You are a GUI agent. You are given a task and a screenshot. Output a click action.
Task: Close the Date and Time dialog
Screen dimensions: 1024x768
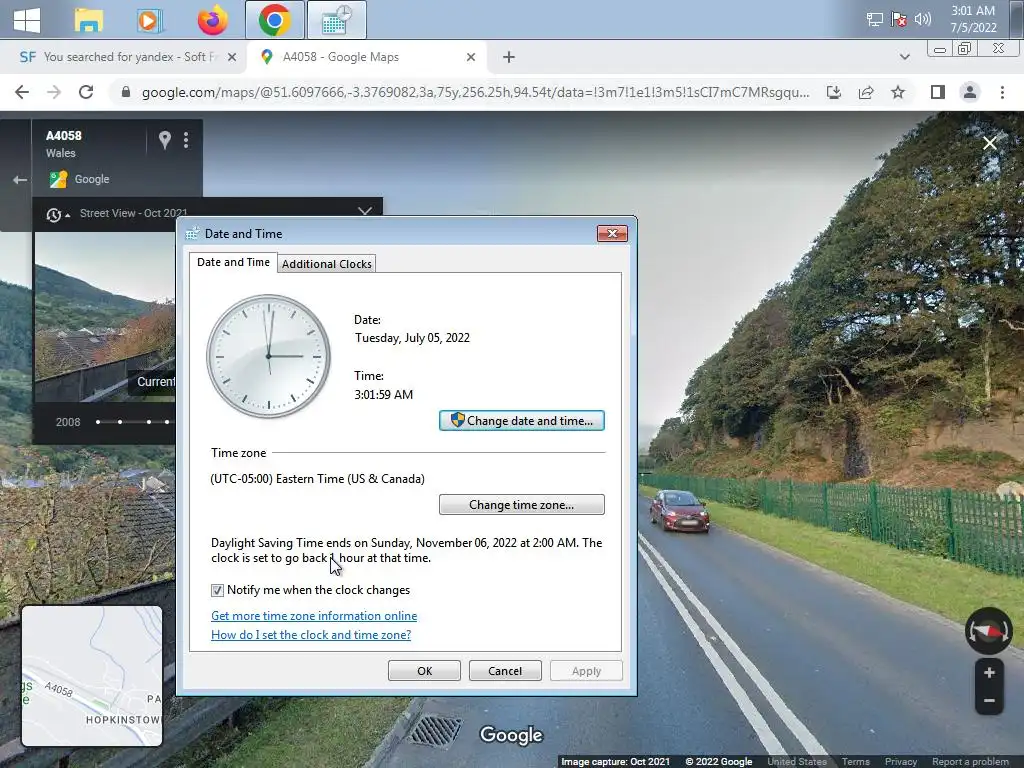(x=612, y=233)
